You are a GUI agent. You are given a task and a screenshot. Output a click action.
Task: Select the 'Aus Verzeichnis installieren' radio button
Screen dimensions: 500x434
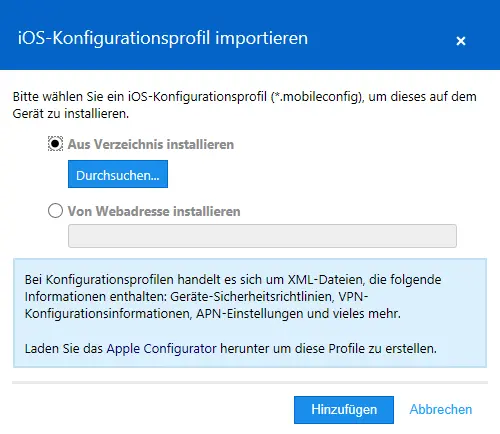point(55,144)
